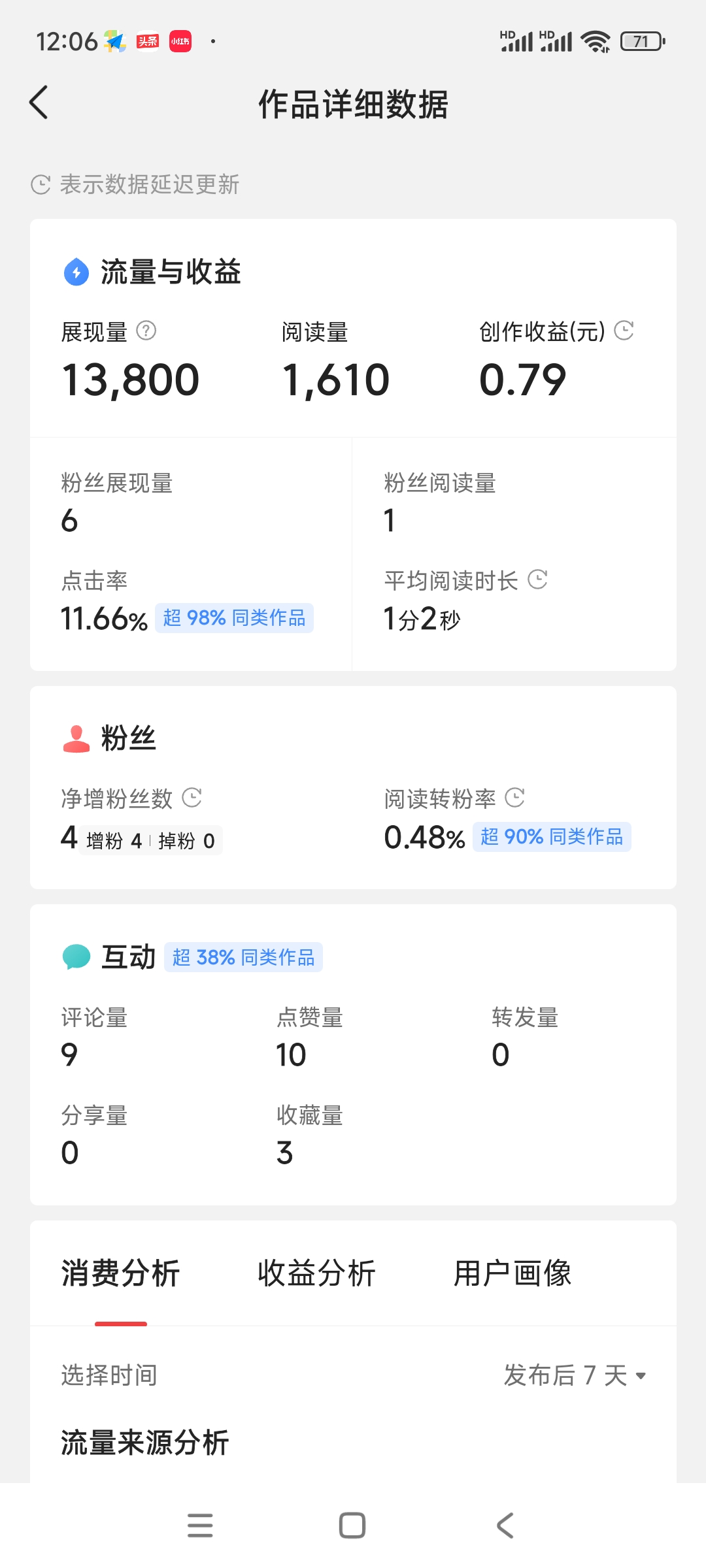
Task: Tap the clock icon beside 净增粉丝数
Action: pos(192,797)
